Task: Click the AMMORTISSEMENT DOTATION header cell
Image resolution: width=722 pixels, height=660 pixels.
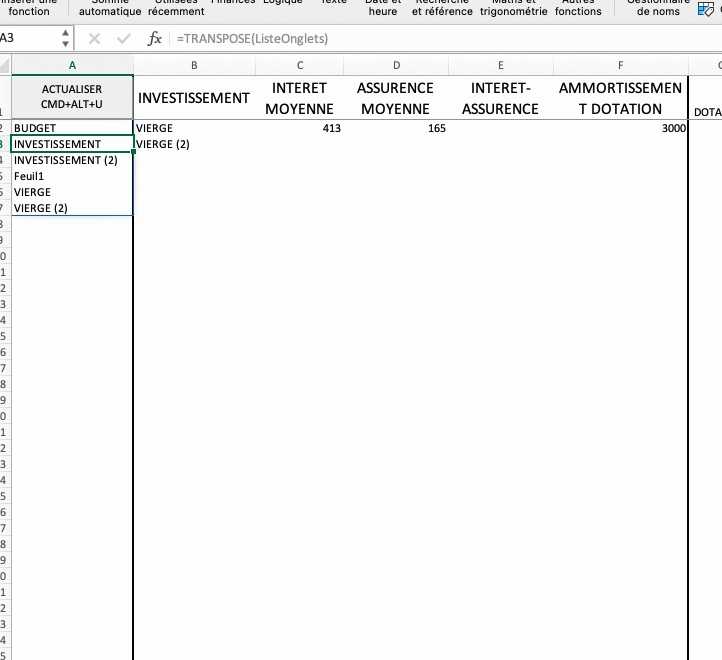Action: point(620,98)
